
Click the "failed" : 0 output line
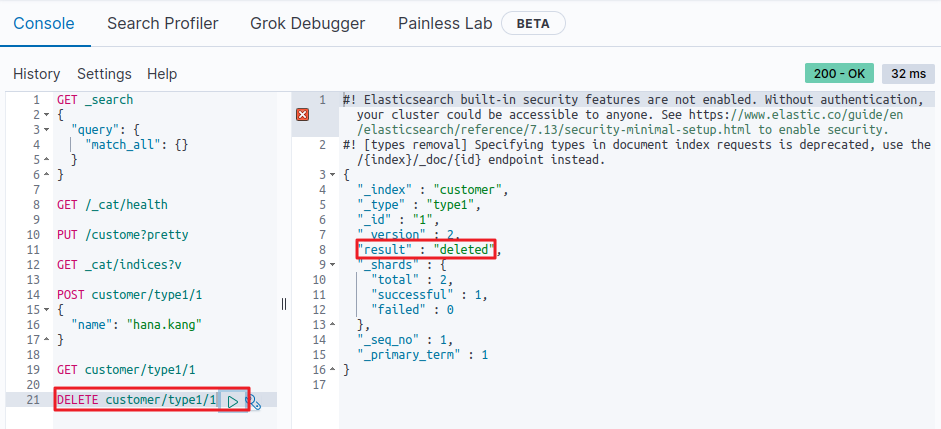(x=412, y=310)
